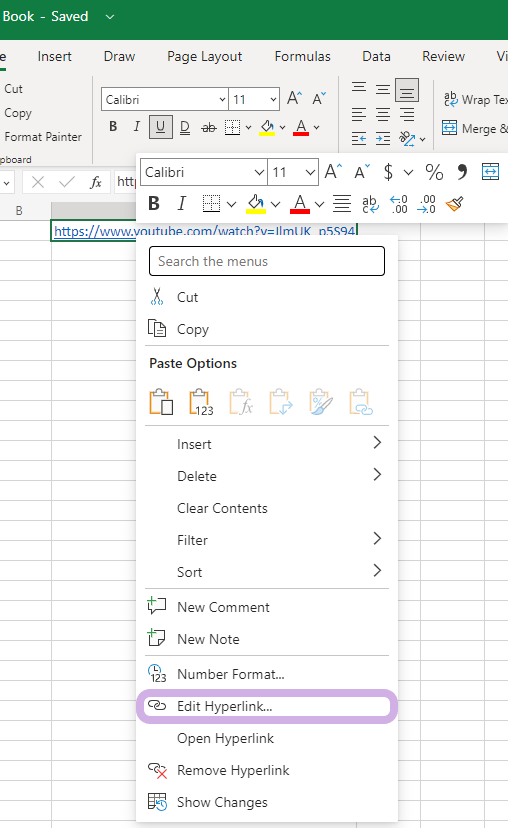Image resolution: width=508 pixels, height=828 pixels.
Task: Click ribbon Decrease Font Size icon
Action: pos(319,99)
